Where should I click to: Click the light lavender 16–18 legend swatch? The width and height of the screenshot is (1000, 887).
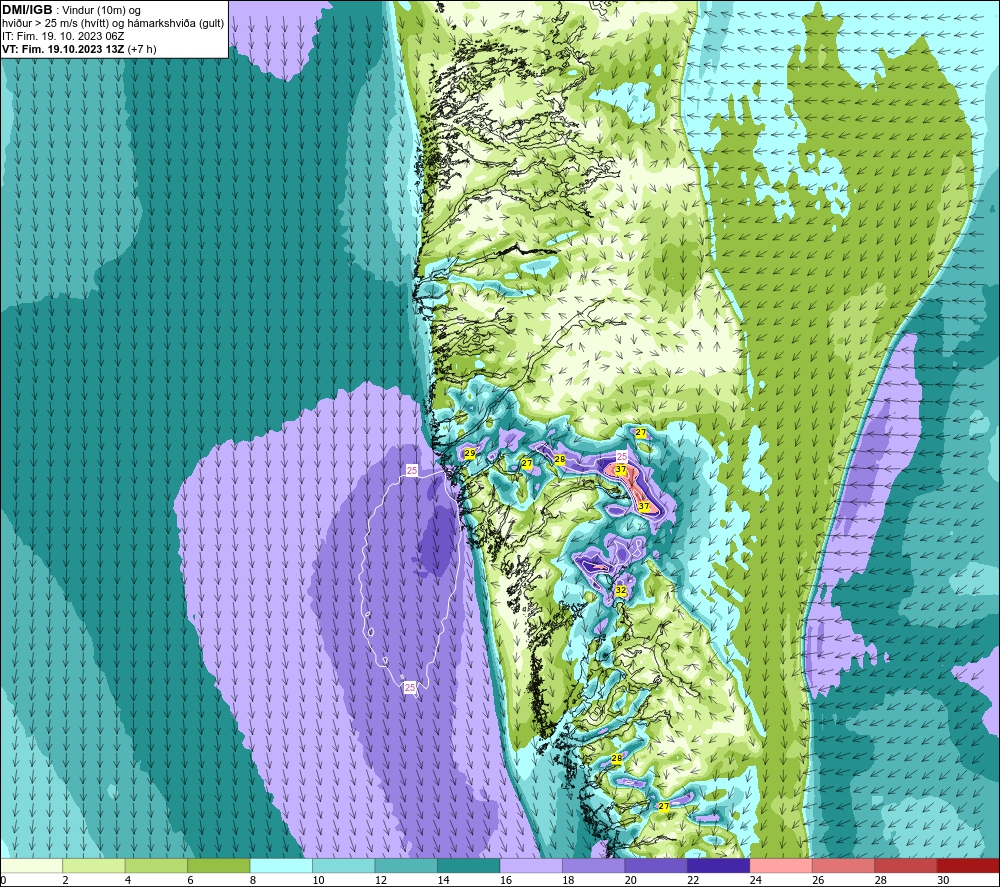(x=531, y=865)
